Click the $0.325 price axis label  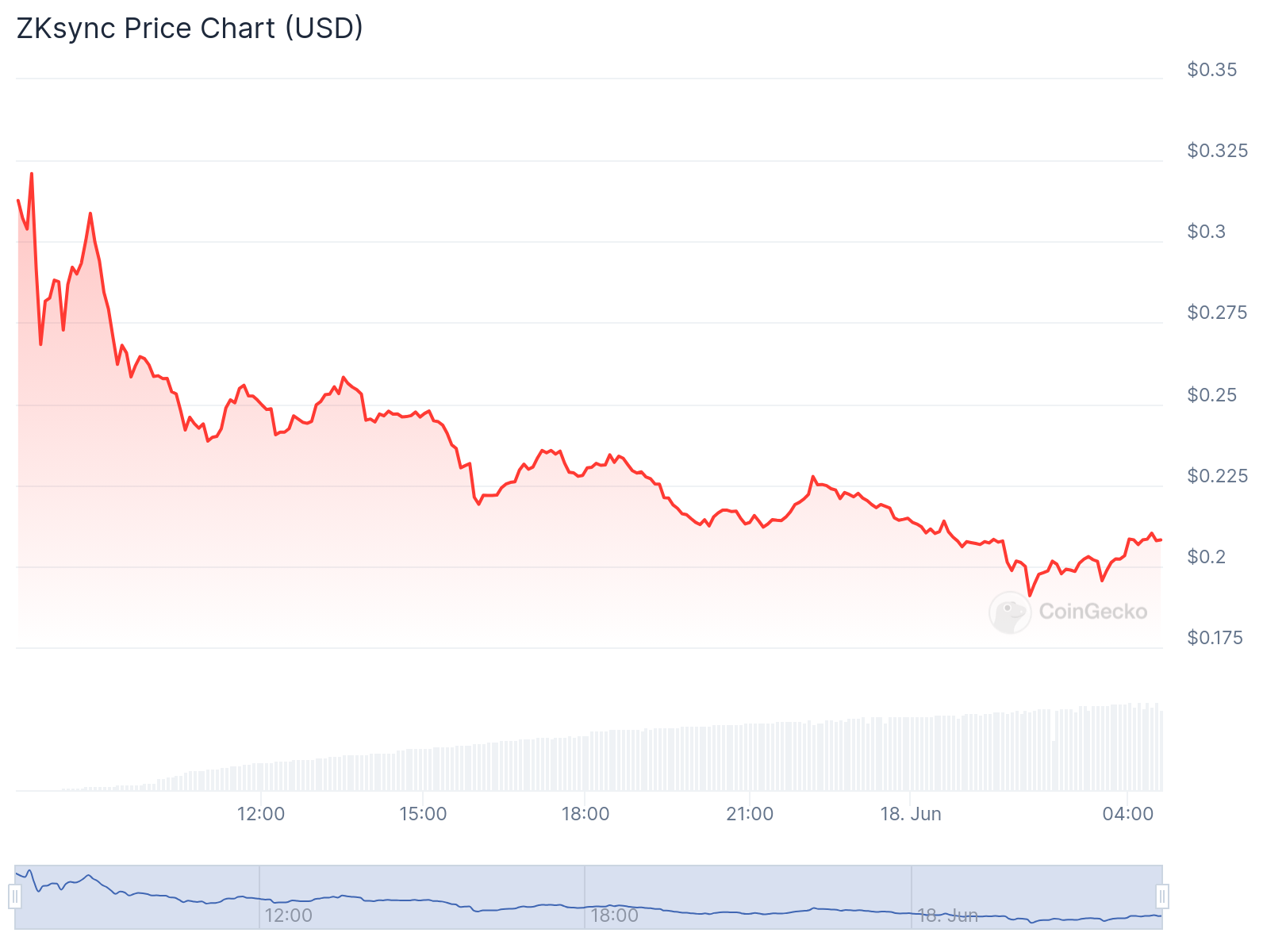click(1217, 151)
